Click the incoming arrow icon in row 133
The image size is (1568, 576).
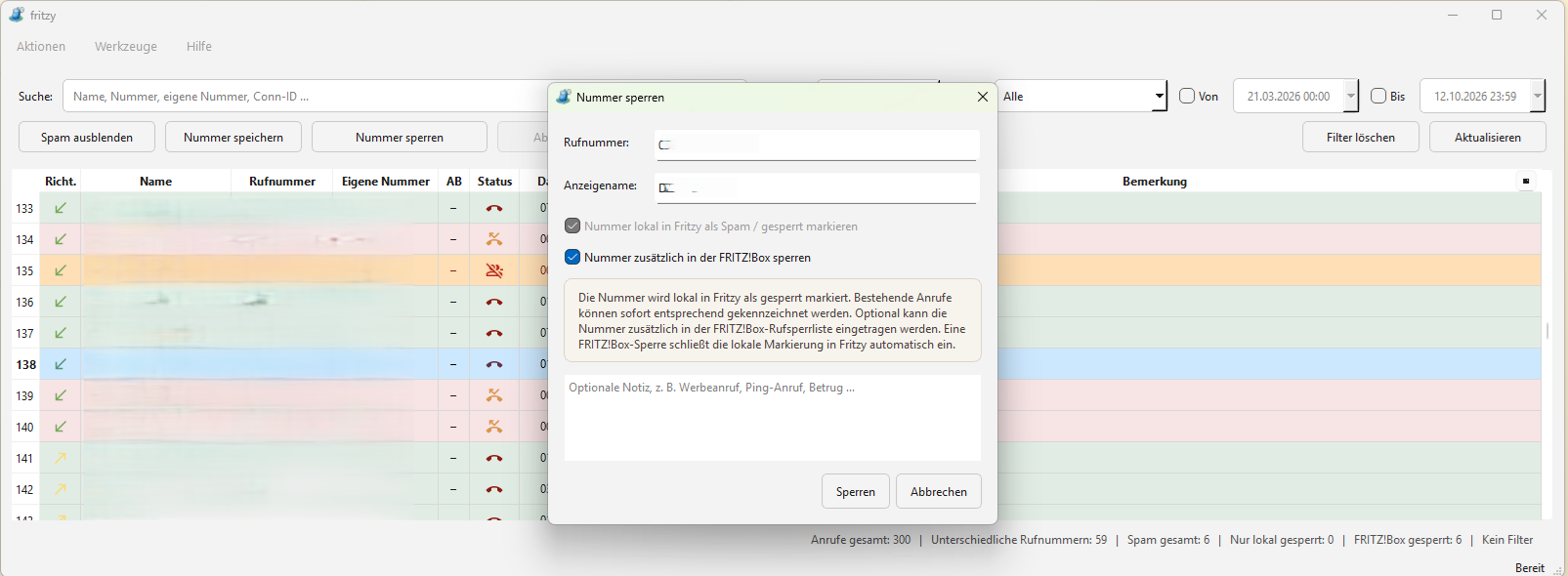pyautogui.click(x=61, y=208)
